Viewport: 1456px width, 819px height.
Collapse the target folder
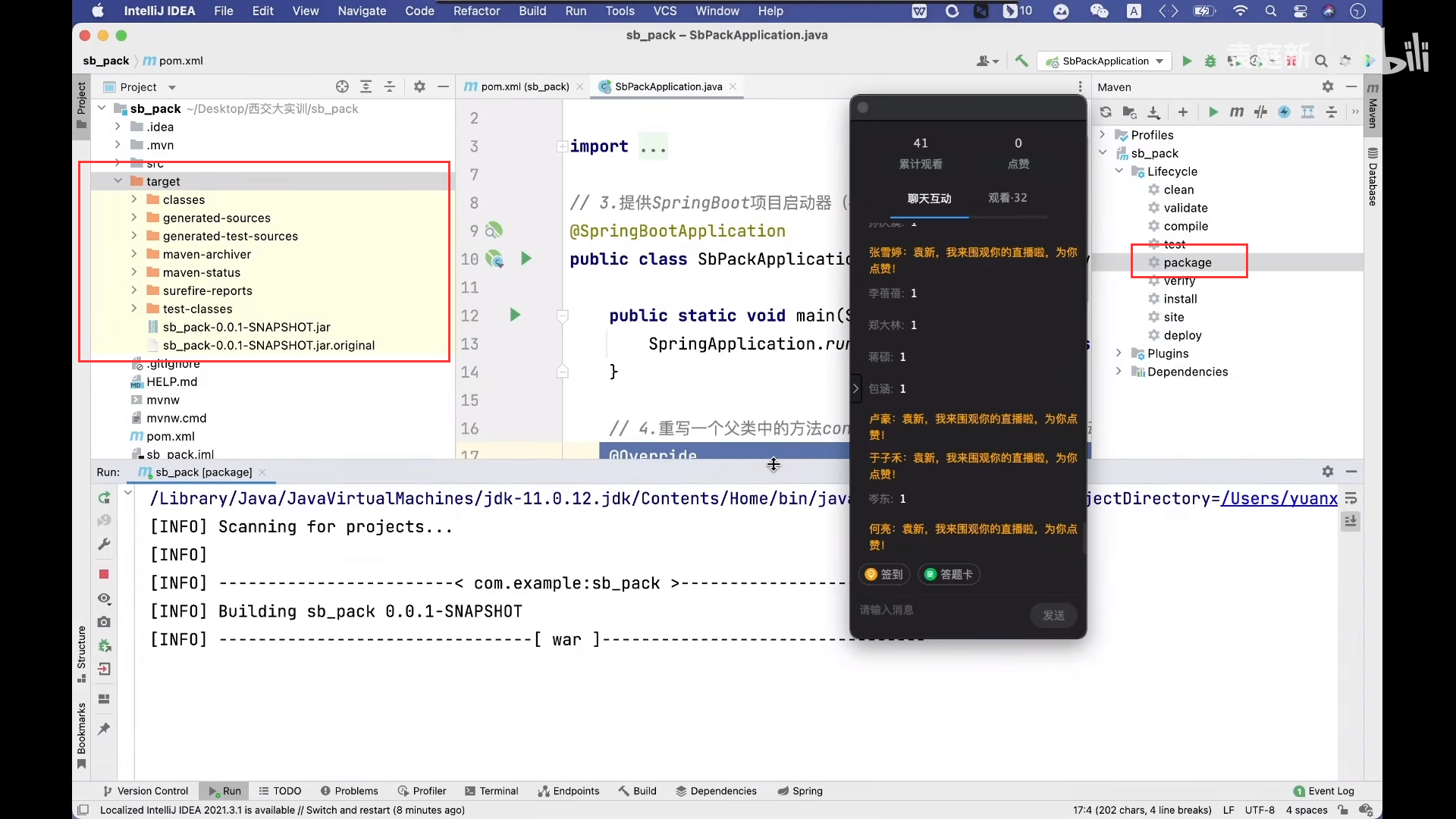pyautogui.click(x=118, y=181)
